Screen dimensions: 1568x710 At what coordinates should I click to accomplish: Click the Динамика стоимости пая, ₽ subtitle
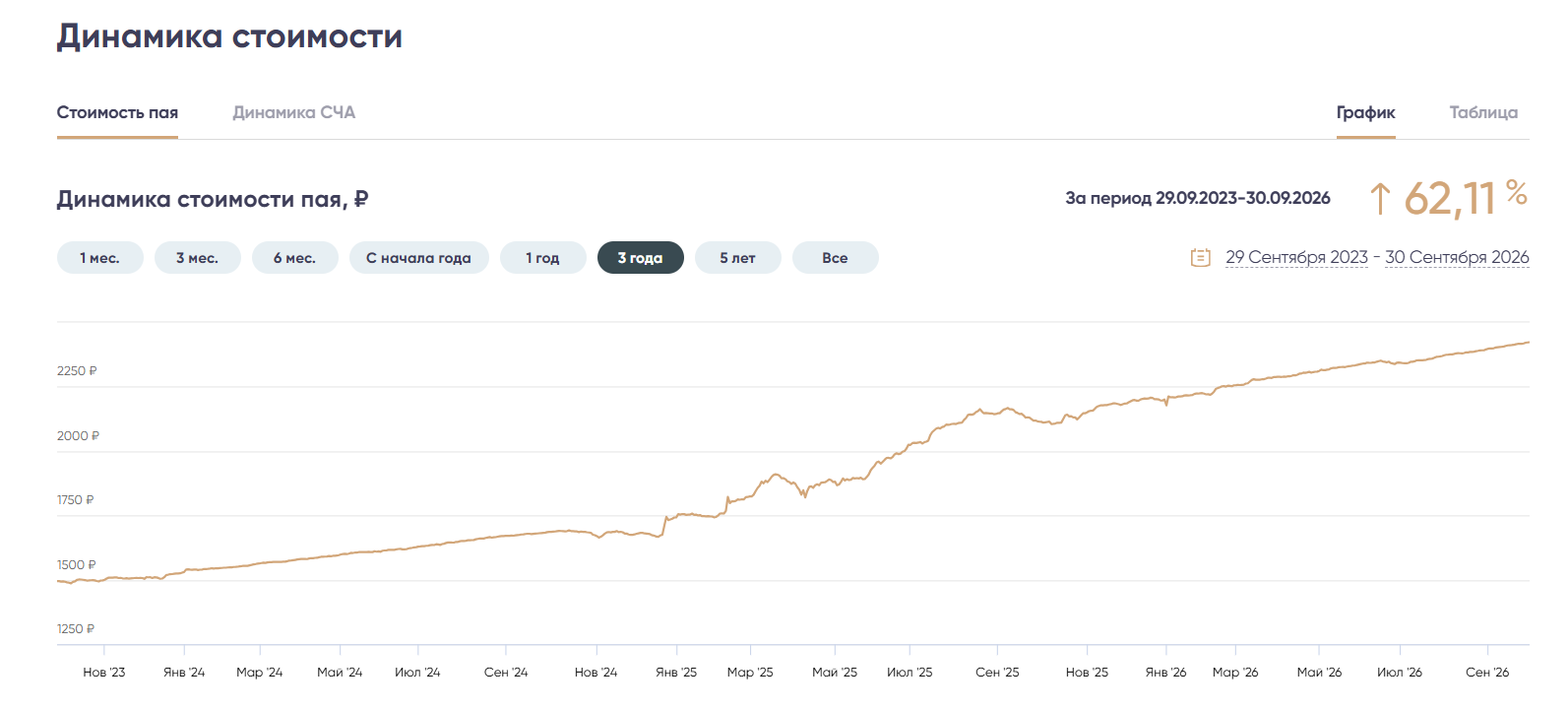[213, 199]
